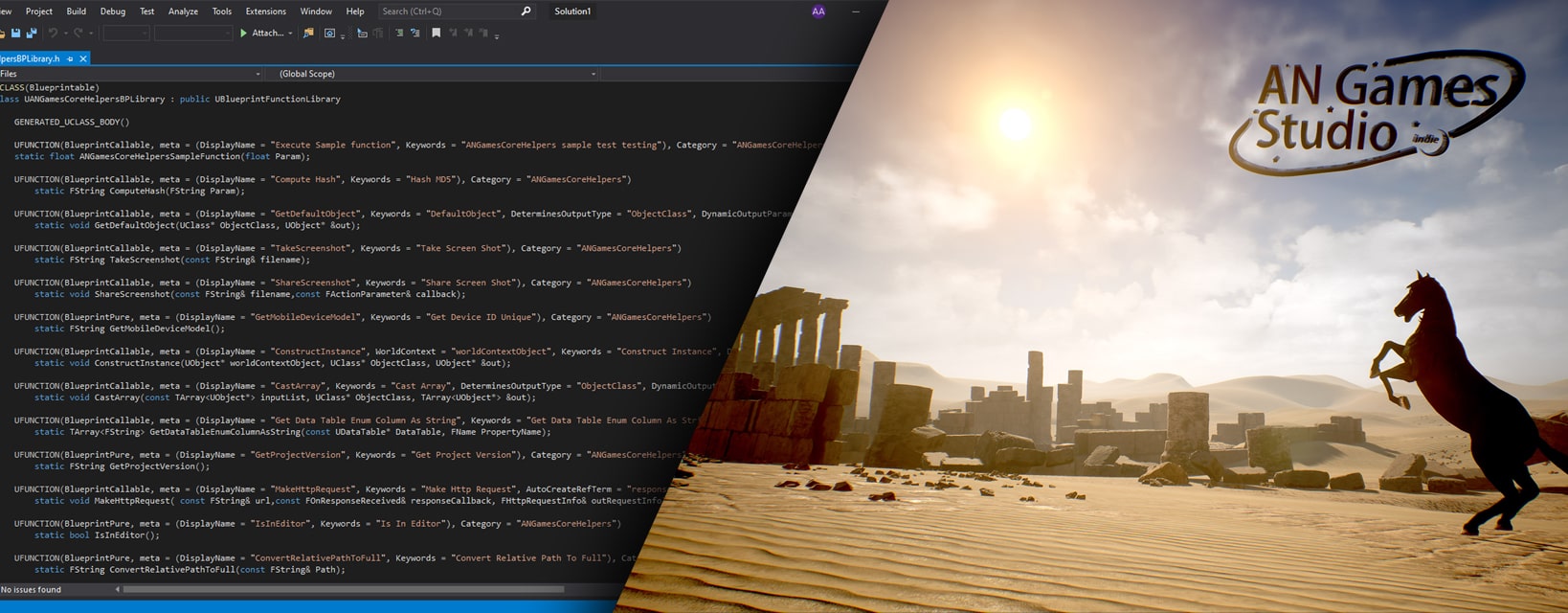Click the Save All icon
1568x613 pixels.
31,34
